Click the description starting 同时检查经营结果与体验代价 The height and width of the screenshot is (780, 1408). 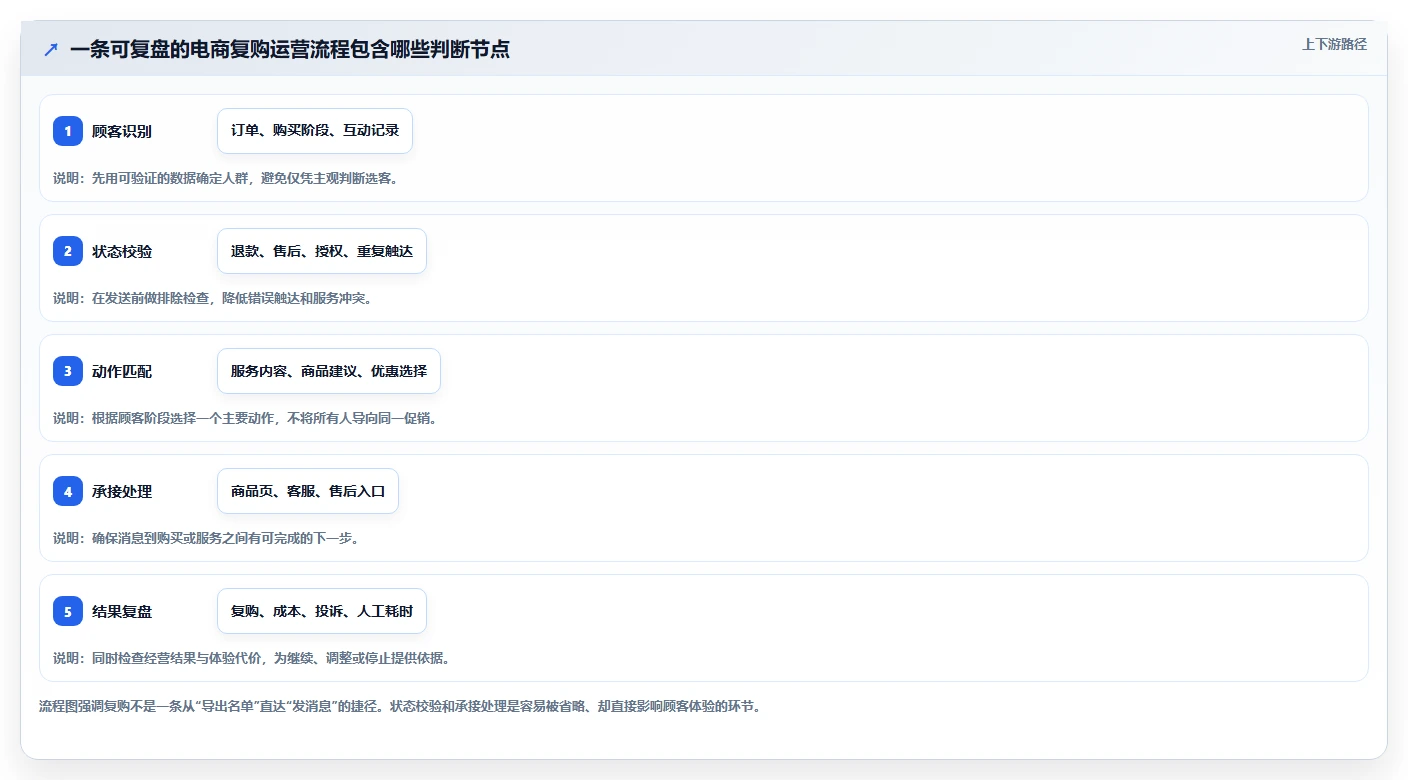tap(251, 658)
